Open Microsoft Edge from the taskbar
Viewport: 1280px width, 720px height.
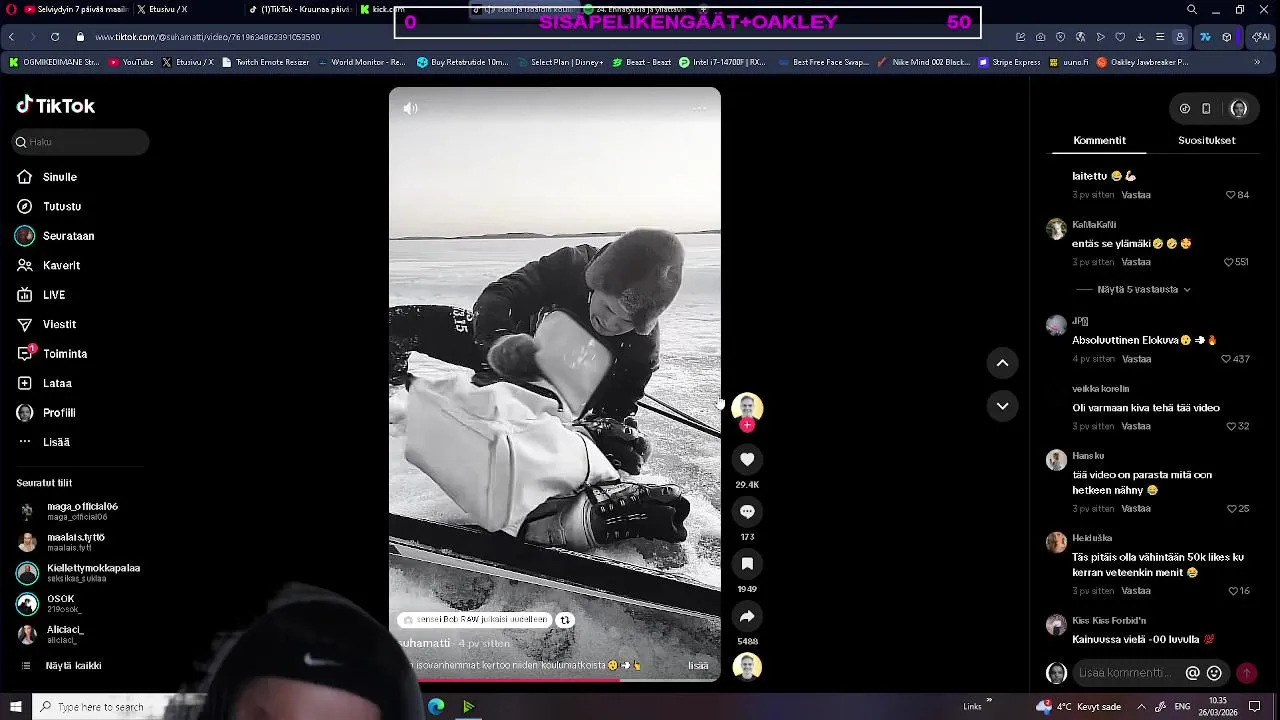(436, 707)
